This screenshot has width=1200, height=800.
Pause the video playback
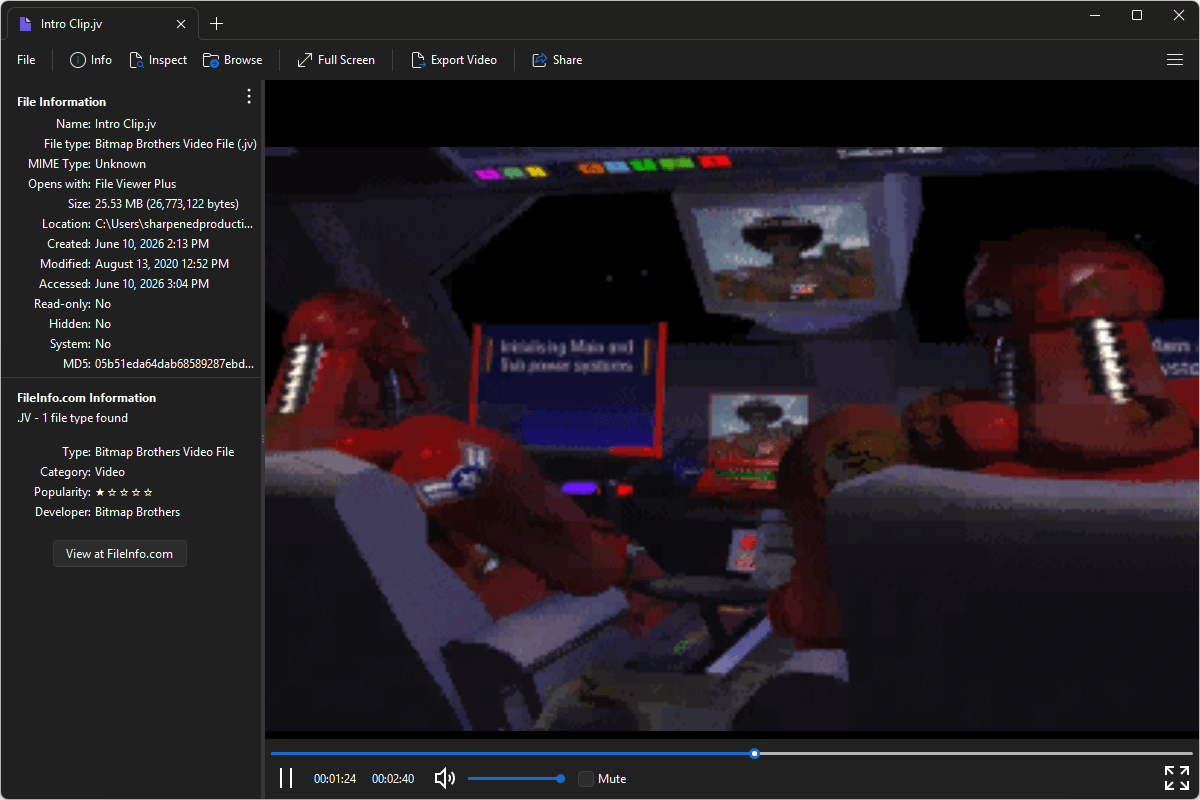pyautogui.click(x=286, y=778)
